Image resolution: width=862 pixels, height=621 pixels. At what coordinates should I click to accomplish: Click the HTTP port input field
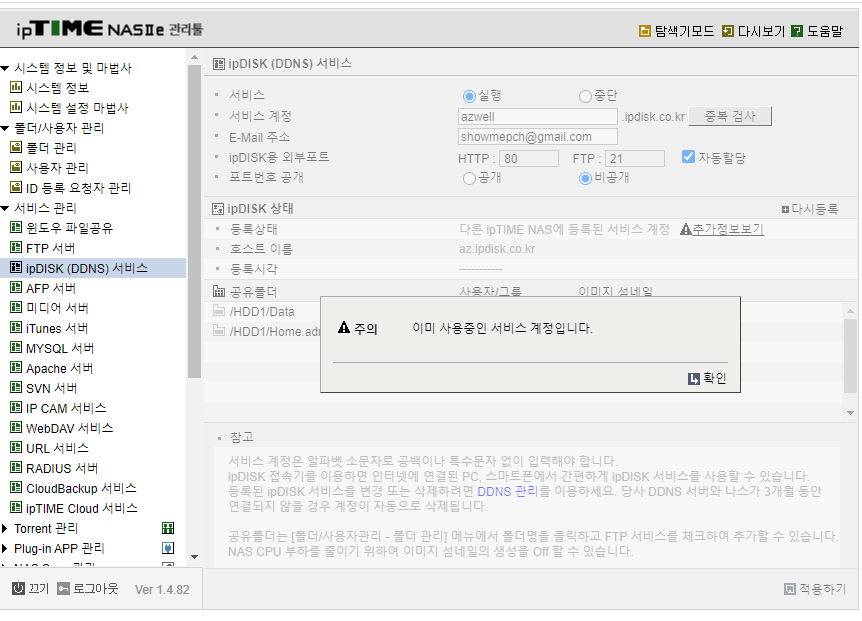coord(529,158)
